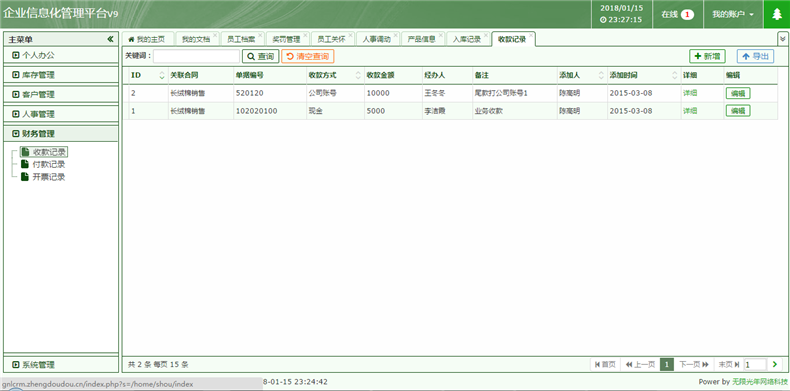Switch to the 我的主页 tab

(148, 39)
